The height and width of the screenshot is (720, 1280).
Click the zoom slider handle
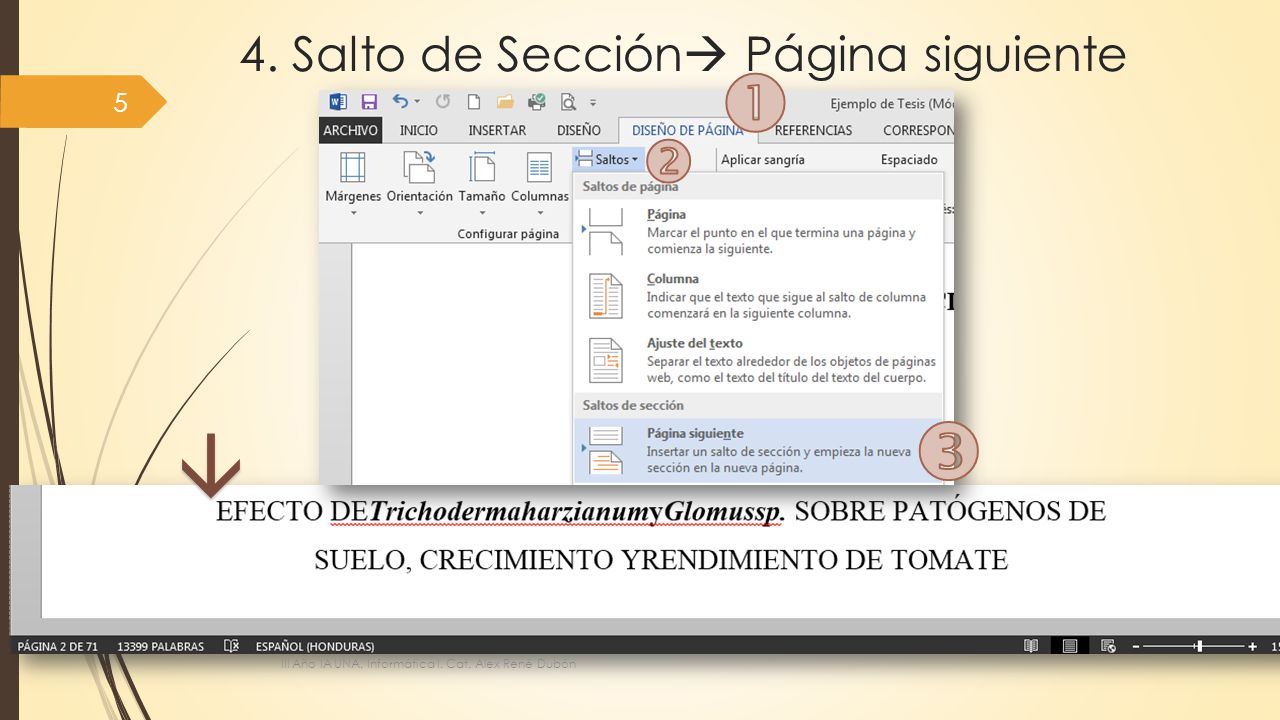pos(1199,647)
